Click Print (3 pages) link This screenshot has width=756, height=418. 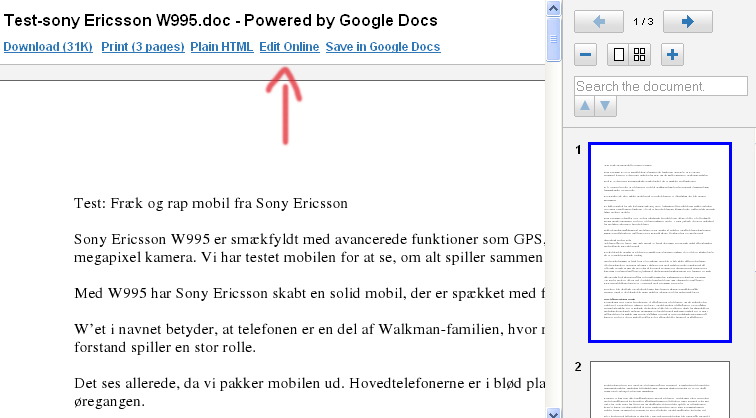click(143, 47)
